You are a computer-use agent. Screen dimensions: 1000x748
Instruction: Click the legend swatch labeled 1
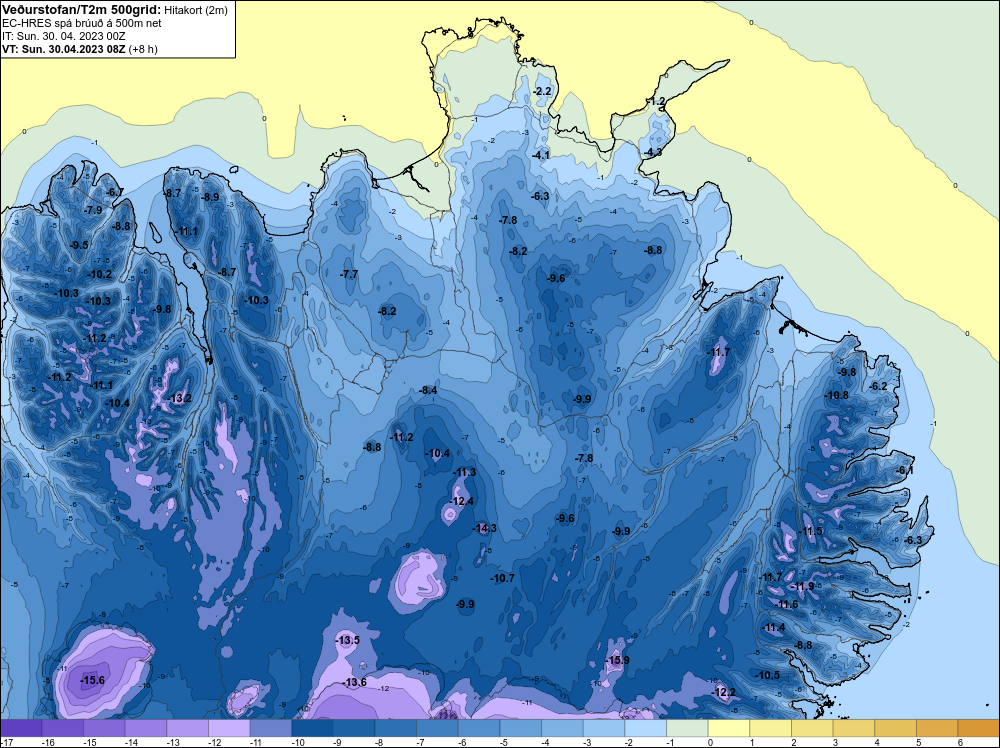pyautogui.click(x=770, y=728)
